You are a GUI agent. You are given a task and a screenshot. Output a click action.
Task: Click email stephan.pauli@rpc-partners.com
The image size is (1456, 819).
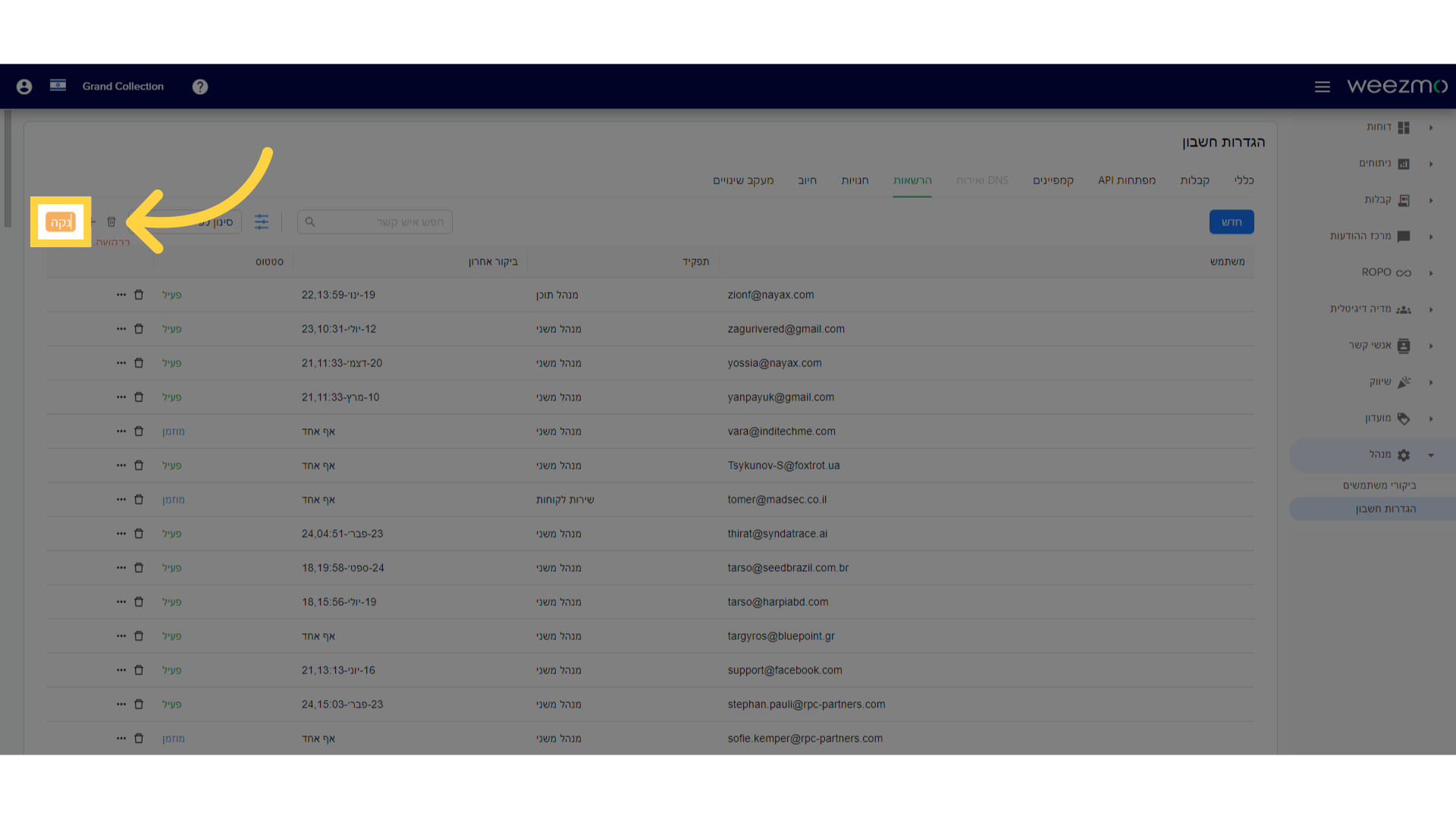tap(806, 704)
